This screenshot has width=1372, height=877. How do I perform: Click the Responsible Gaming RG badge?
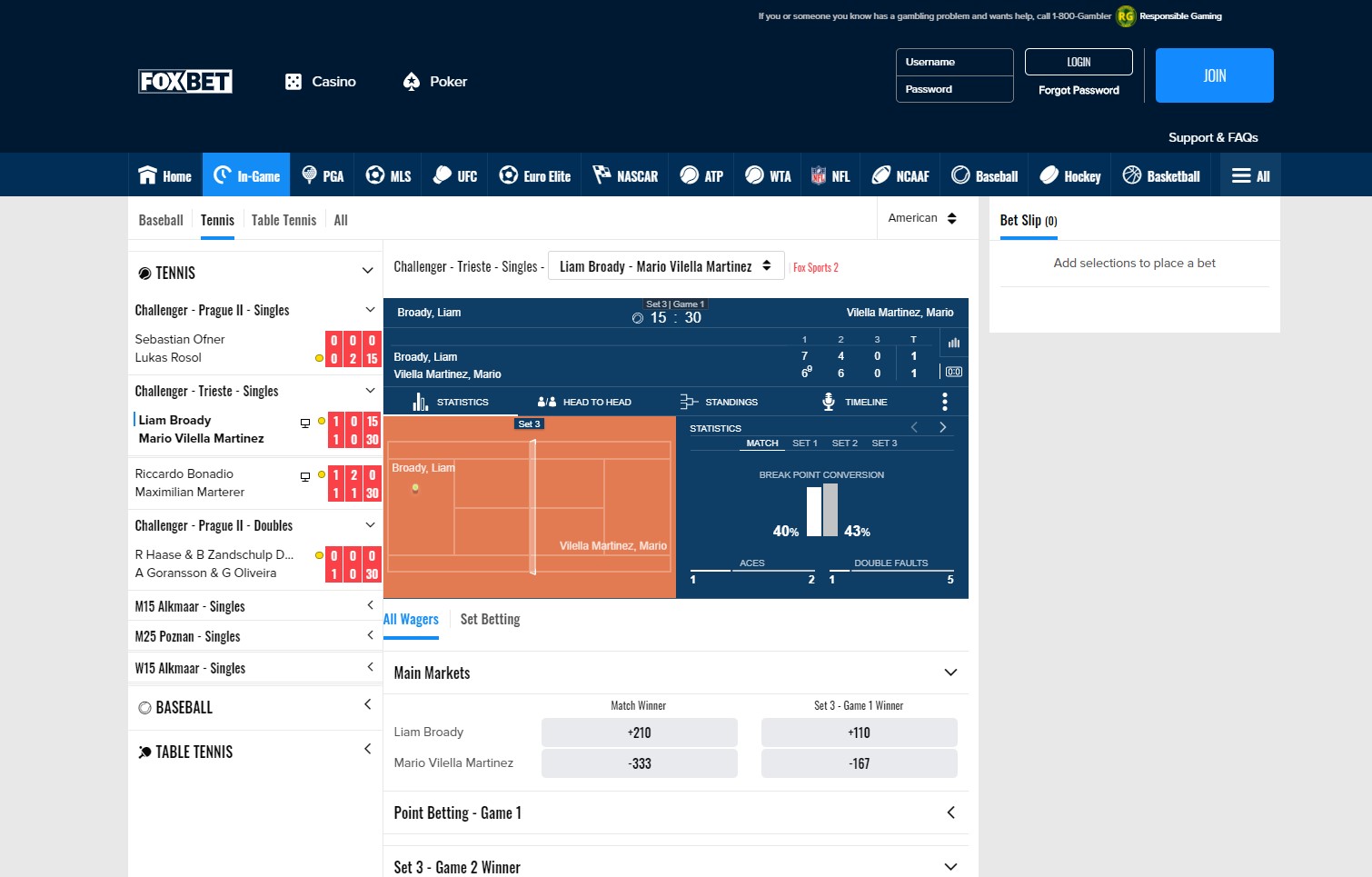coord(1126,16)
